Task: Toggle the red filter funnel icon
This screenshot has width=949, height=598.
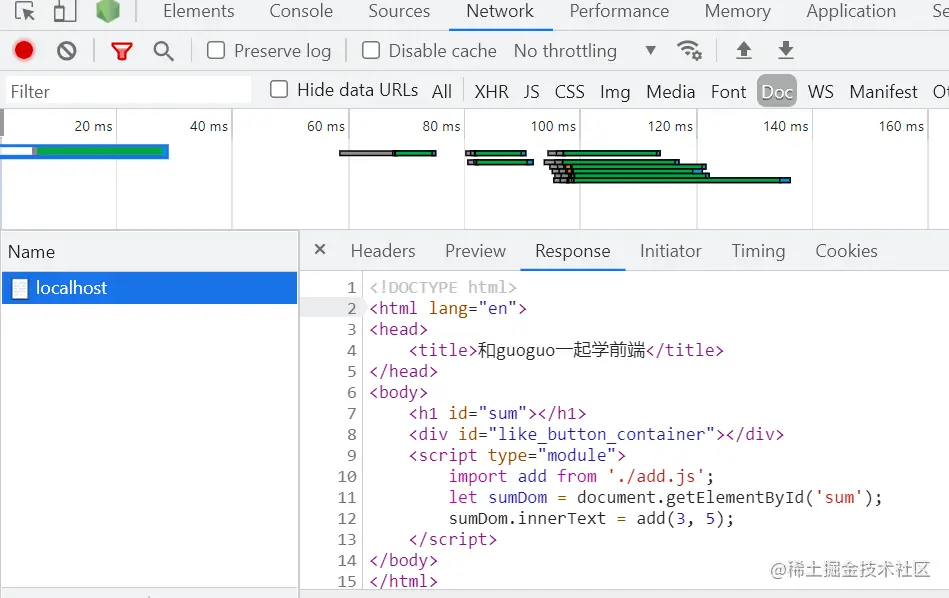Action: (x=122, y=51)
